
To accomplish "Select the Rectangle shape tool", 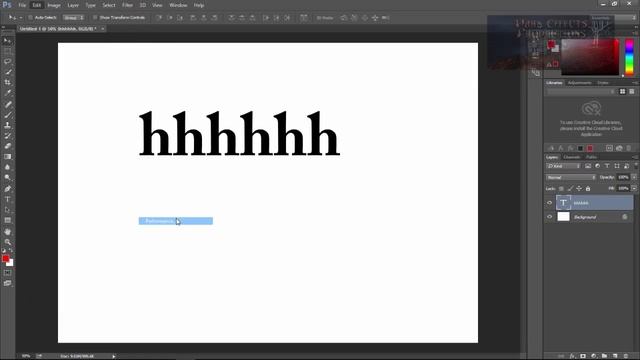I will (x=7, y=220).
